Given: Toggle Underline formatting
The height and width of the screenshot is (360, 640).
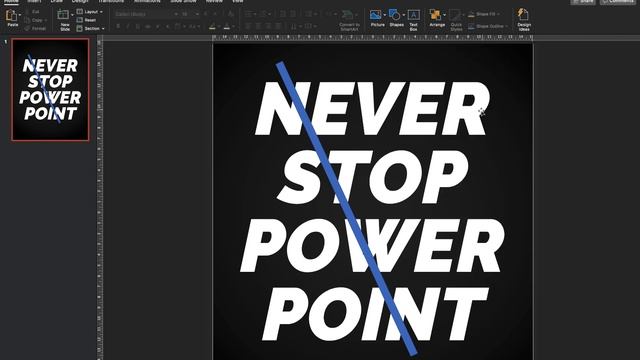Looking at the screenshot, I should [x=138, y=27].
